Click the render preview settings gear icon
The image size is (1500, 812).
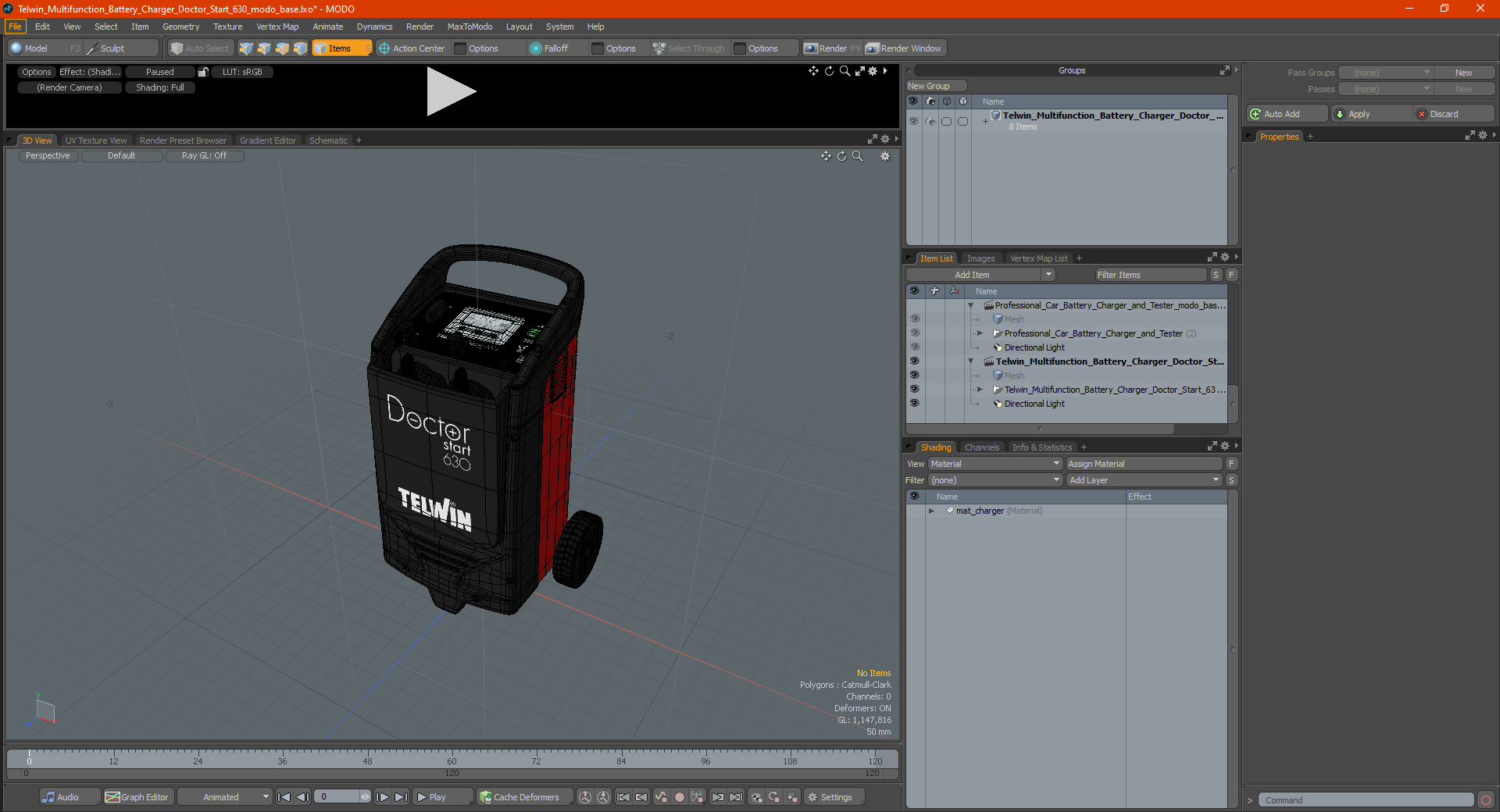[873, 71]
